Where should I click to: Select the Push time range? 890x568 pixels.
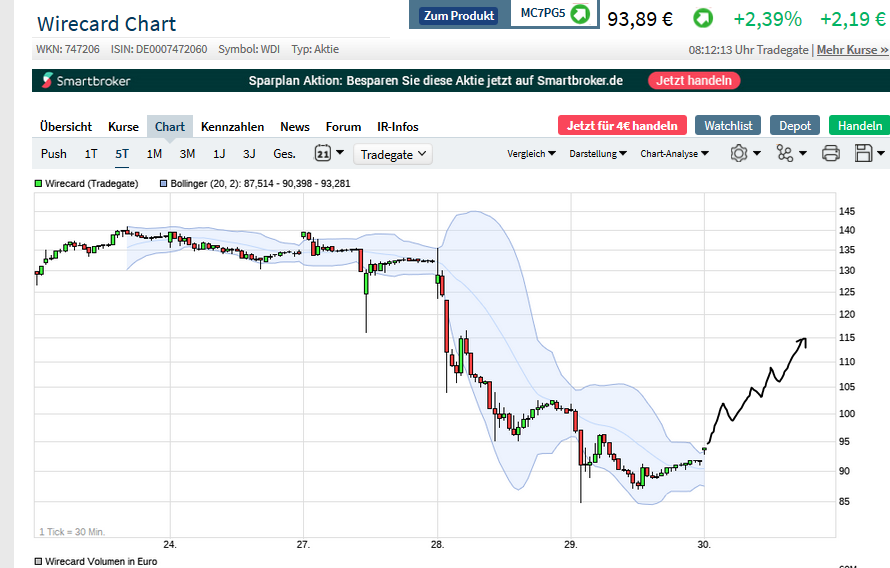(x=53, y=154)
